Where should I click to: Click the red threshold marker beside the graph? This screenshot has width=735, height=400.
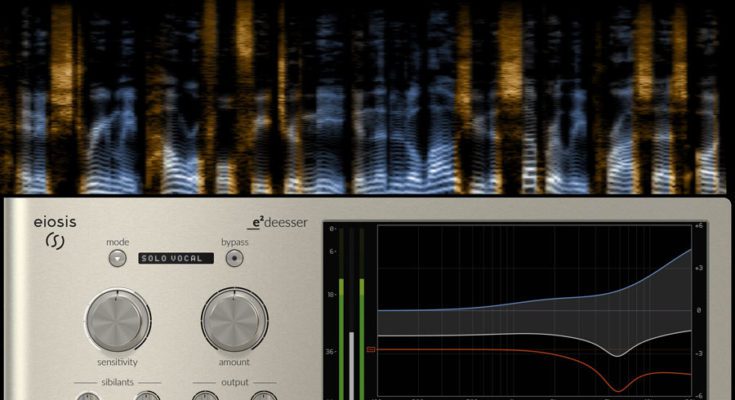tap(371, 350)
